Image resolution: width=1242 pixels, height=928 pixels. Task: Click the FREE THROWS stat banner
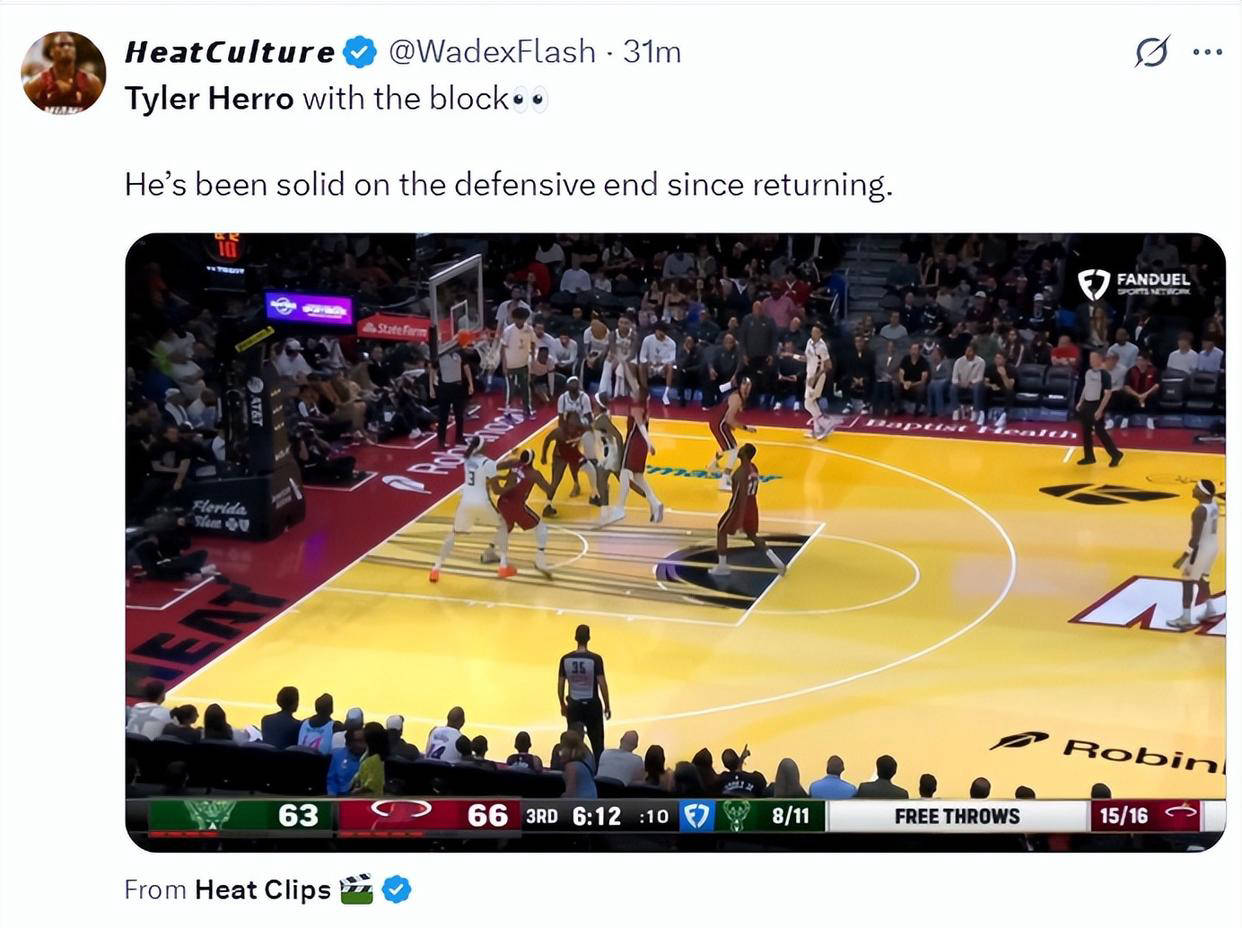click(957, 816)
